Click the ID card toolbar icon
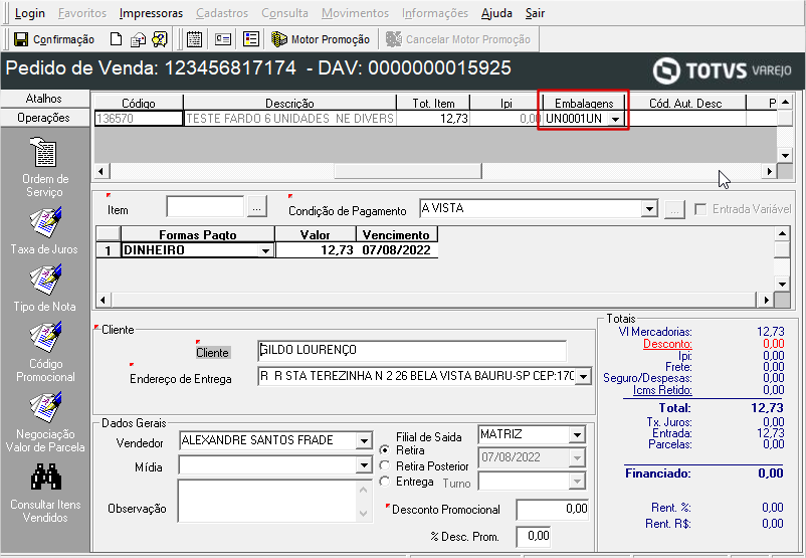Viewport: 806px width, 558px height. (x=223, y=40)
